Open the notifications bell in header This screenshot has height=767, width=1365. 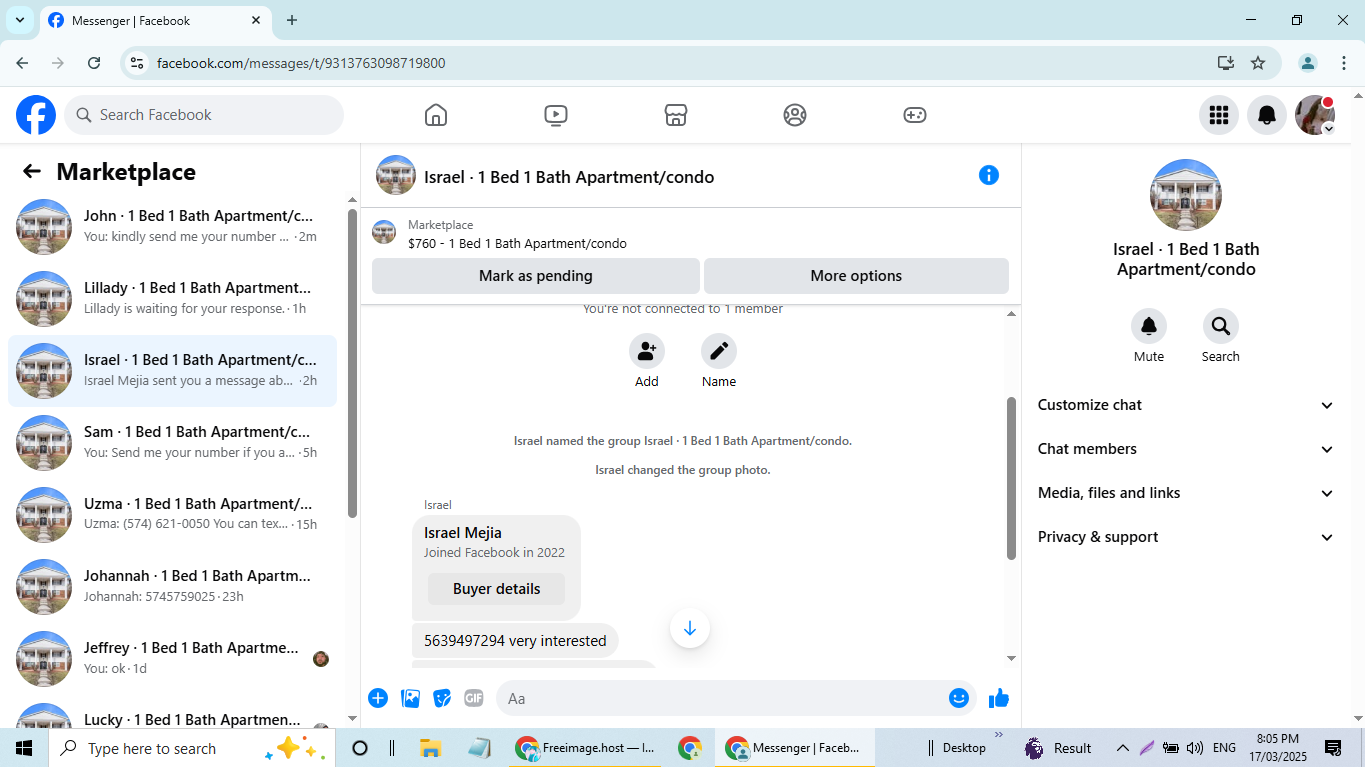tap(1267, 115)
